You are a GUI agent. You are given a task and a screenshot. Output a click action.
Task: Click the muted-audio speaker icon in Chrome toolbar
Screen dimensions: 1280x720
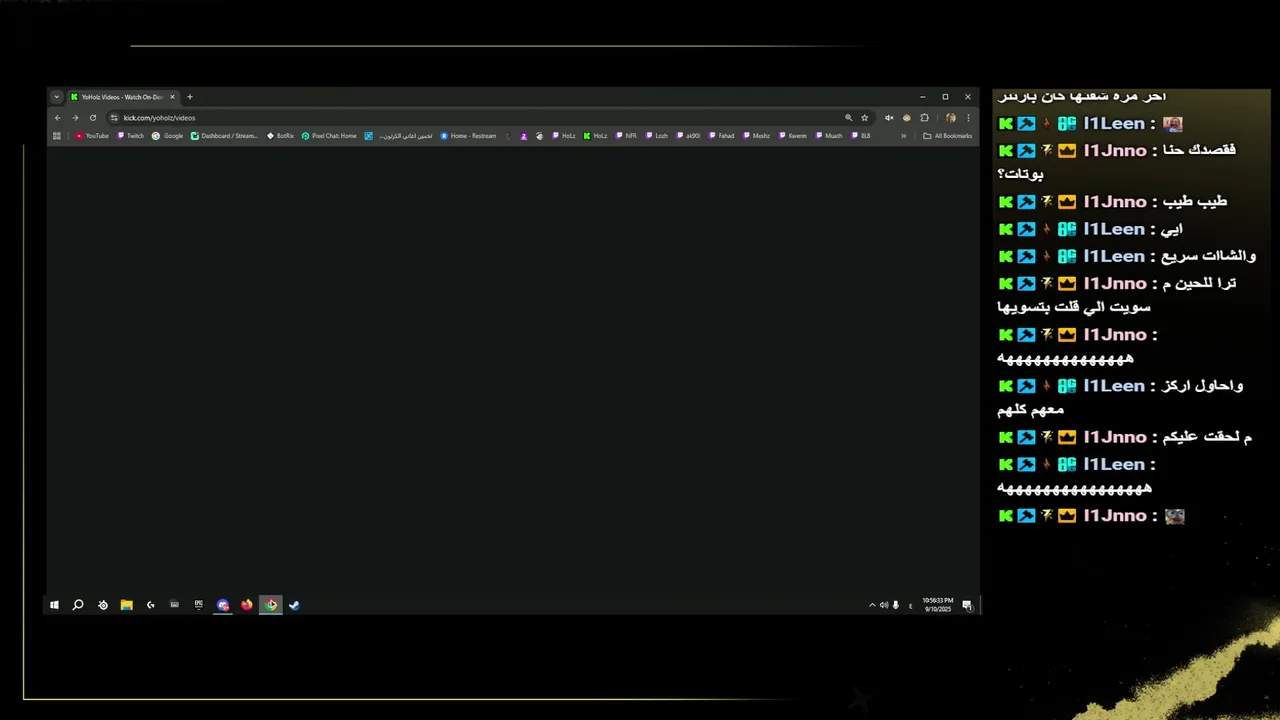tap(889, 118)
